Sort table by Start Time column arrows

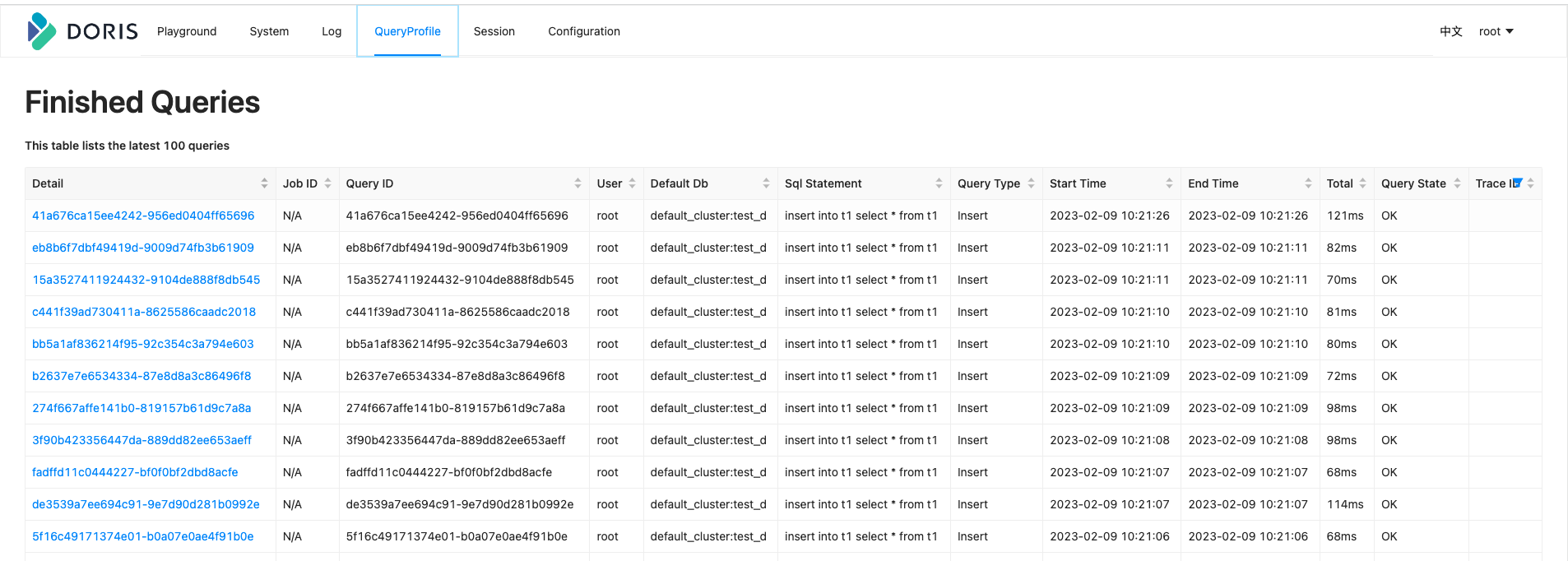tap(1169, 183)
